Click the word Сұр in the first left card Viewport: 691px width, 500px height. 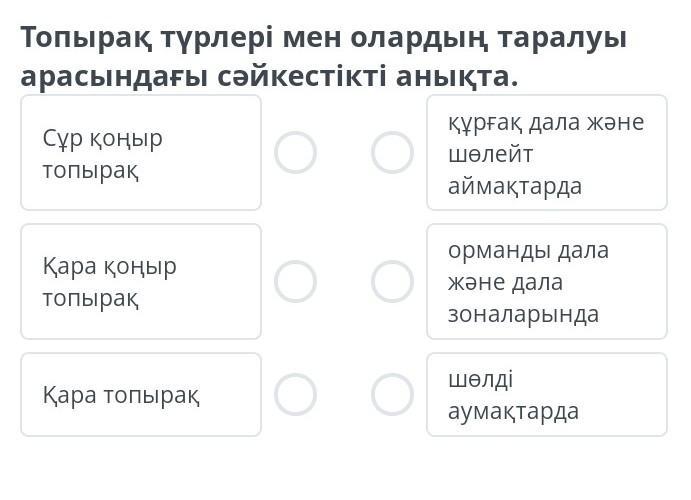pyautogui.click(x=62, y=138)
